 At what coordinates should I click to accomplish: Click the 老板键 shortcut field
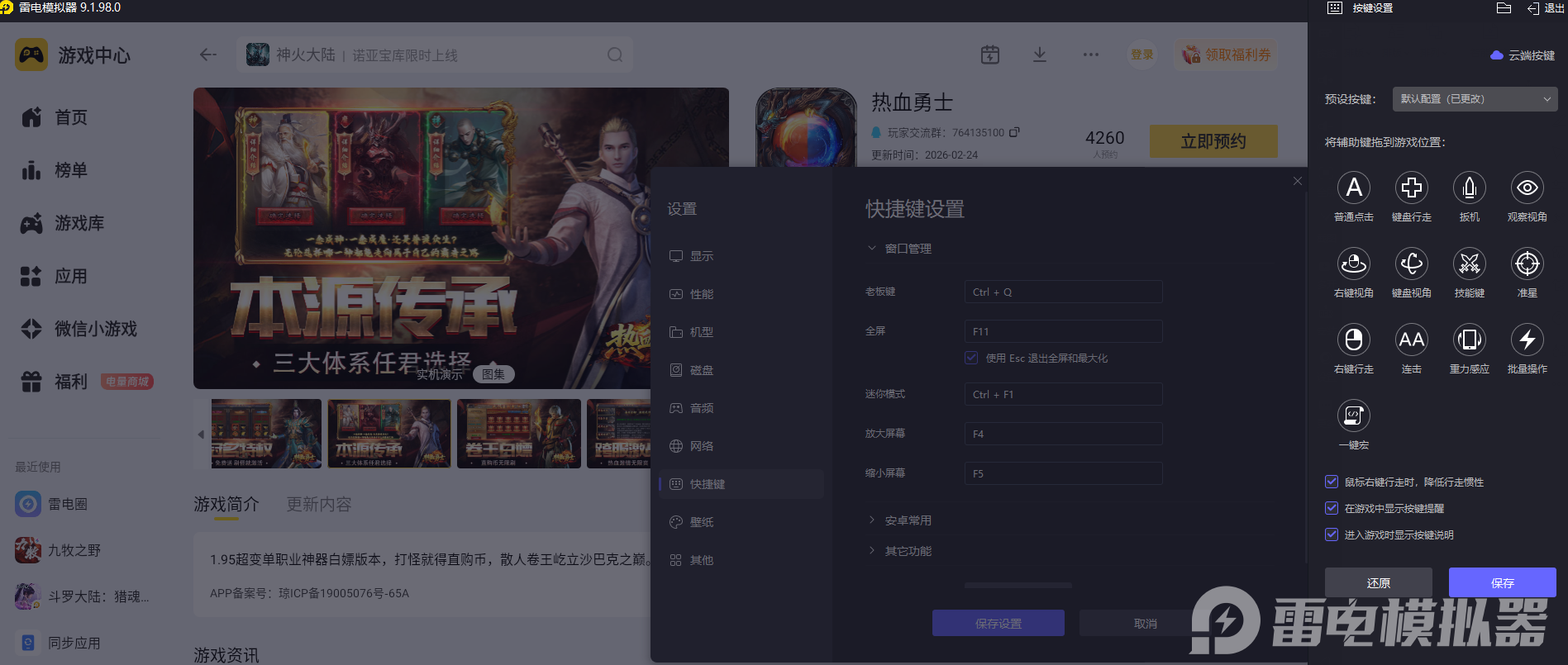click(1063, 292)
